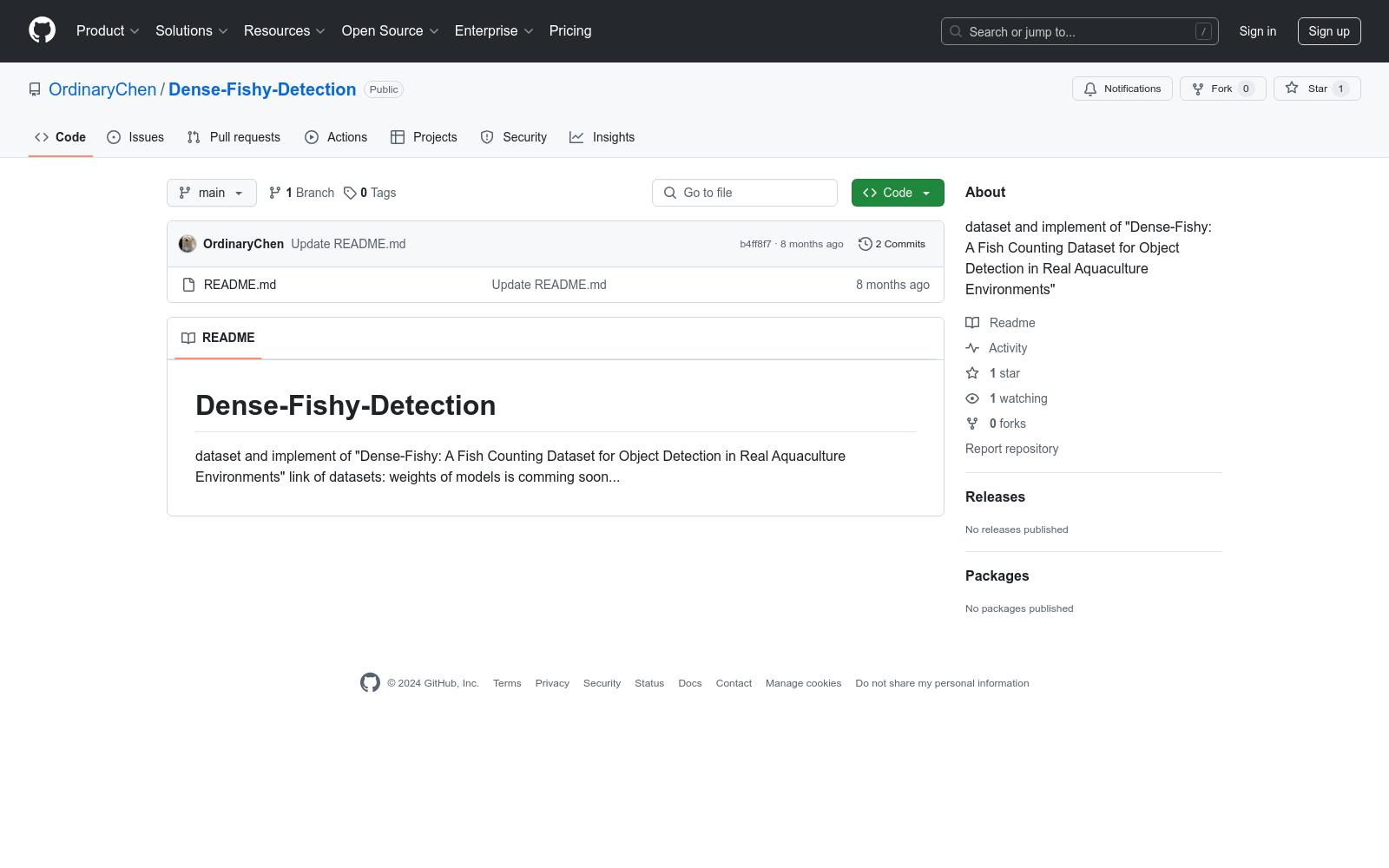The width and height of the screenshot is (1389, 868).
Task: Click Report repository
Action: click(1011, 449)
